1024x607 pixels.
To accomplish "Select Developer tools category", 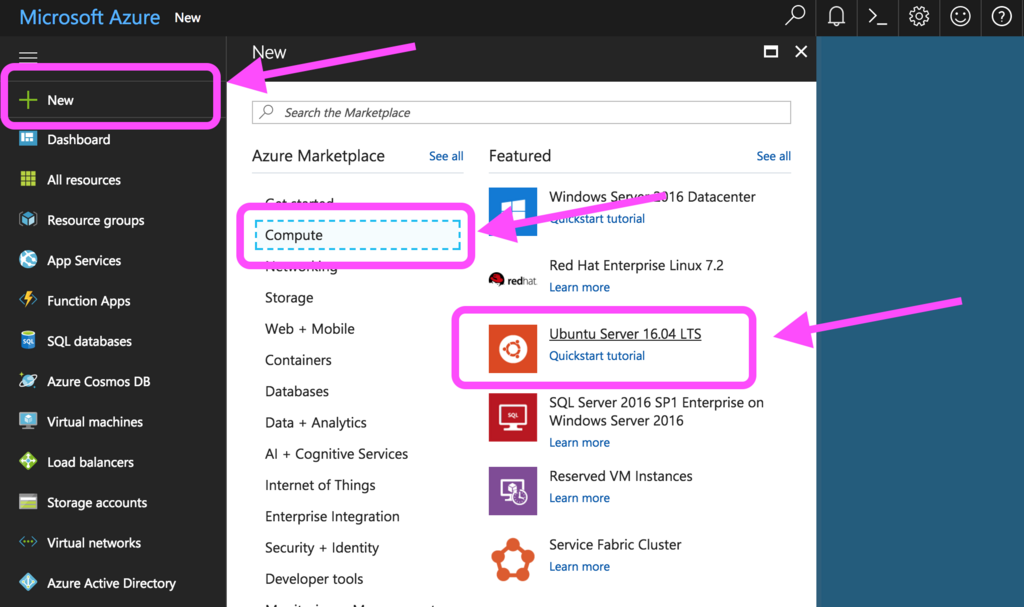I will 313,579.
